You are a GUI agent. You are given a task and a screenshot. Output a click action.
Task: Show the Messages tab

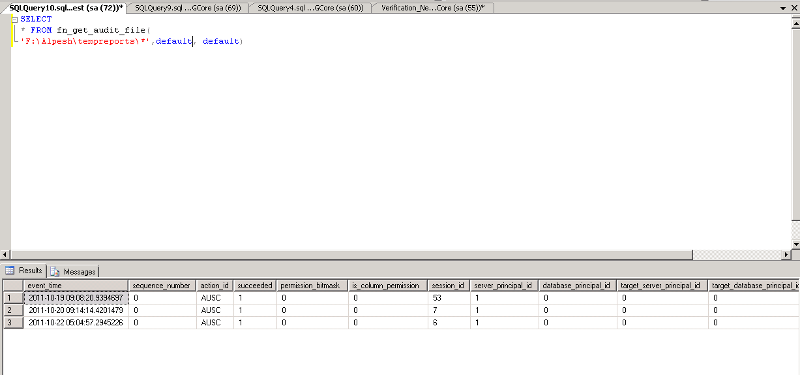(73, 271)
